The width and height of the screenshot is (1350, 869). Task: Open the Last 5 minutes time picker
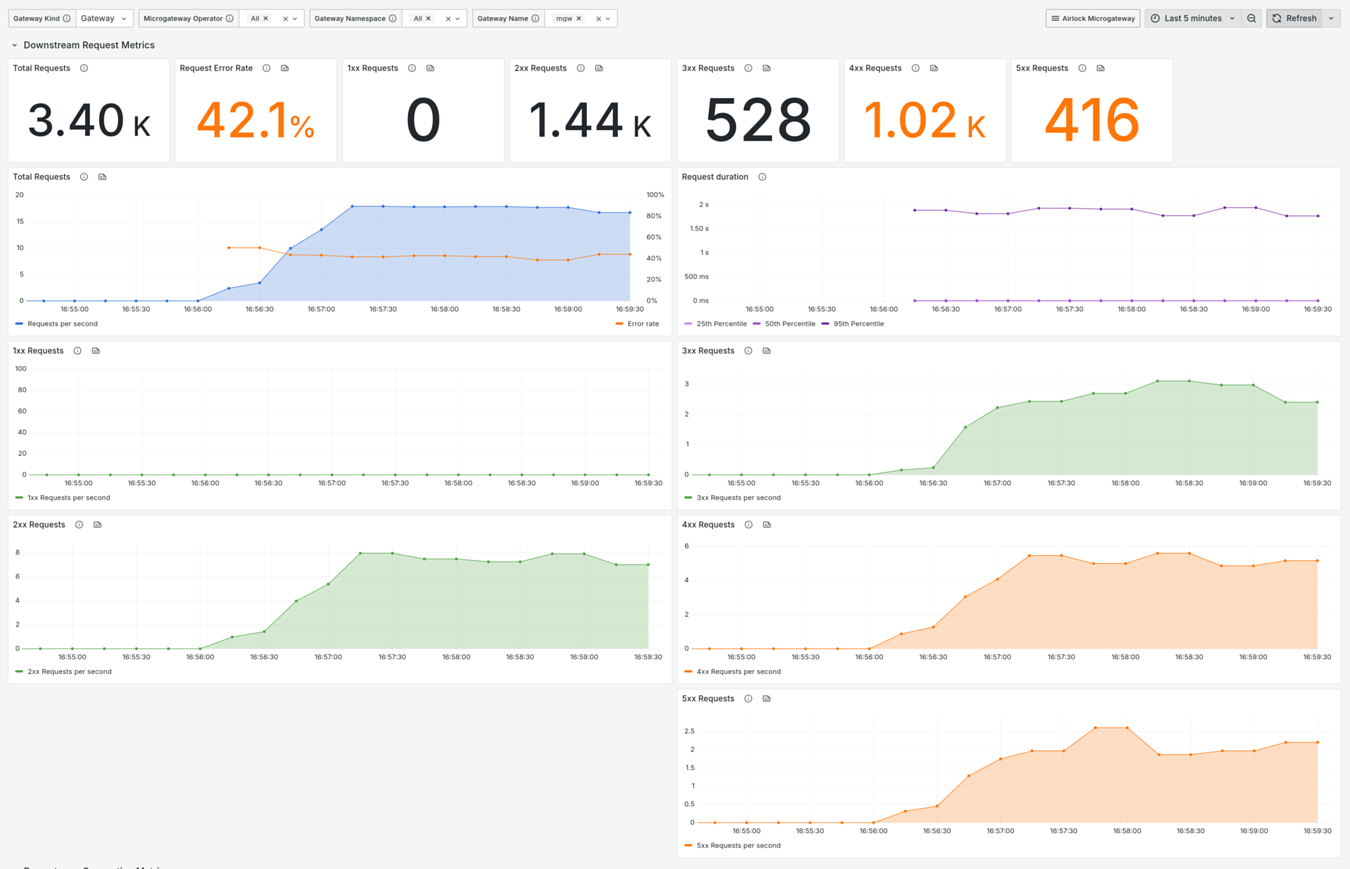(1193, 18)
